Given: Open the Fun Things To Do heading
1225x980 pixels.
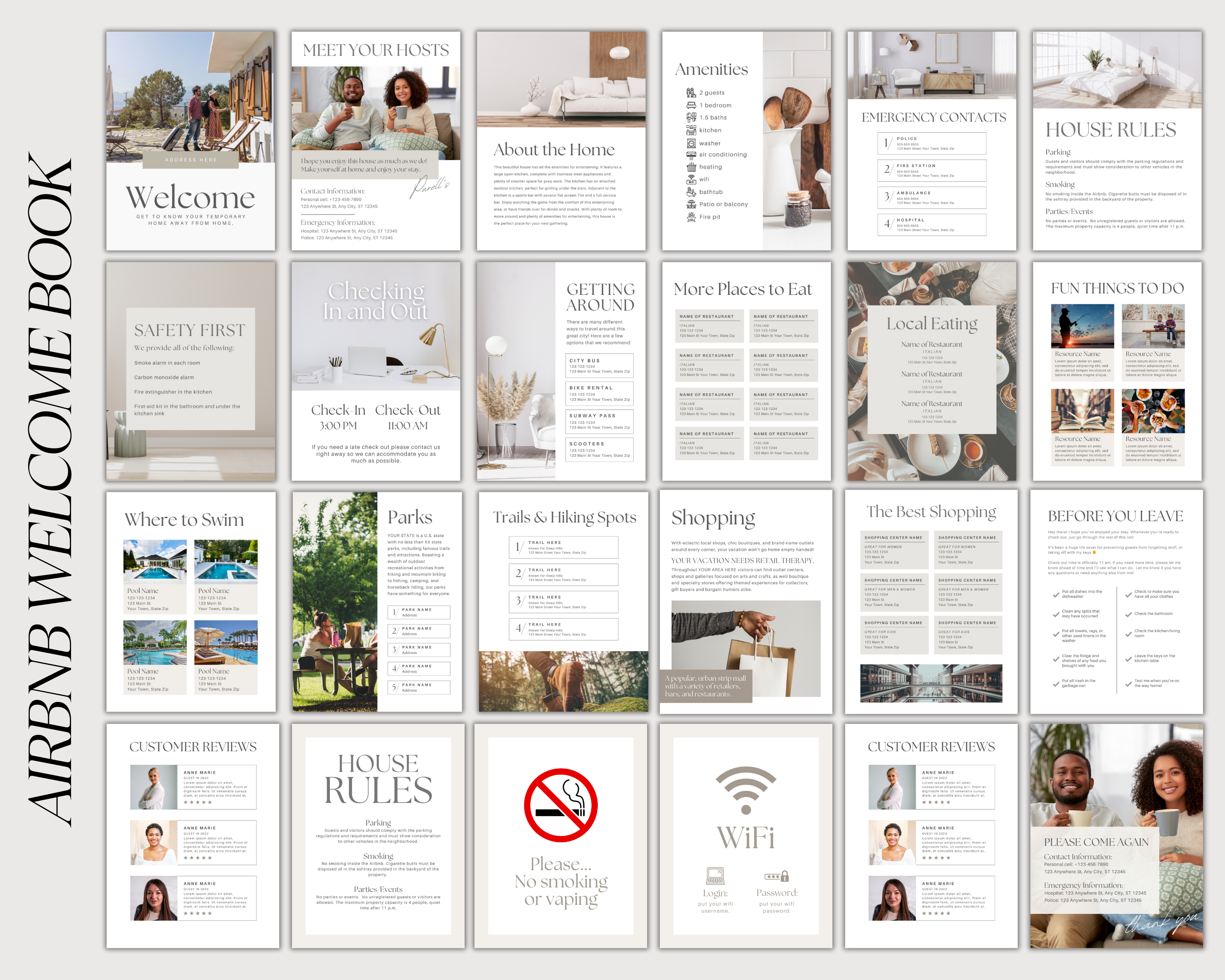Looking at the screenshot, I should [x=1117, y=288].
